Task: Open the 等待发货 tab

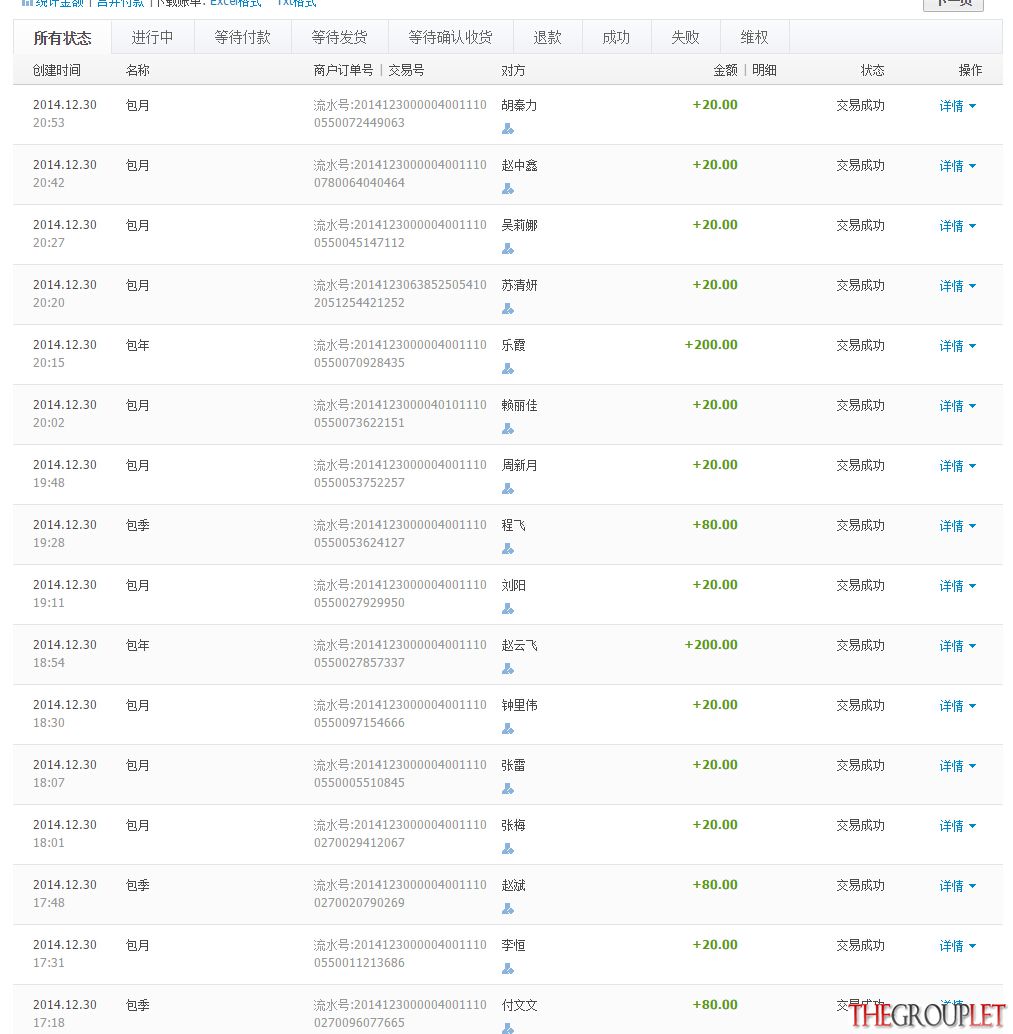Action: pyautogui.click(x=340, y=38)
